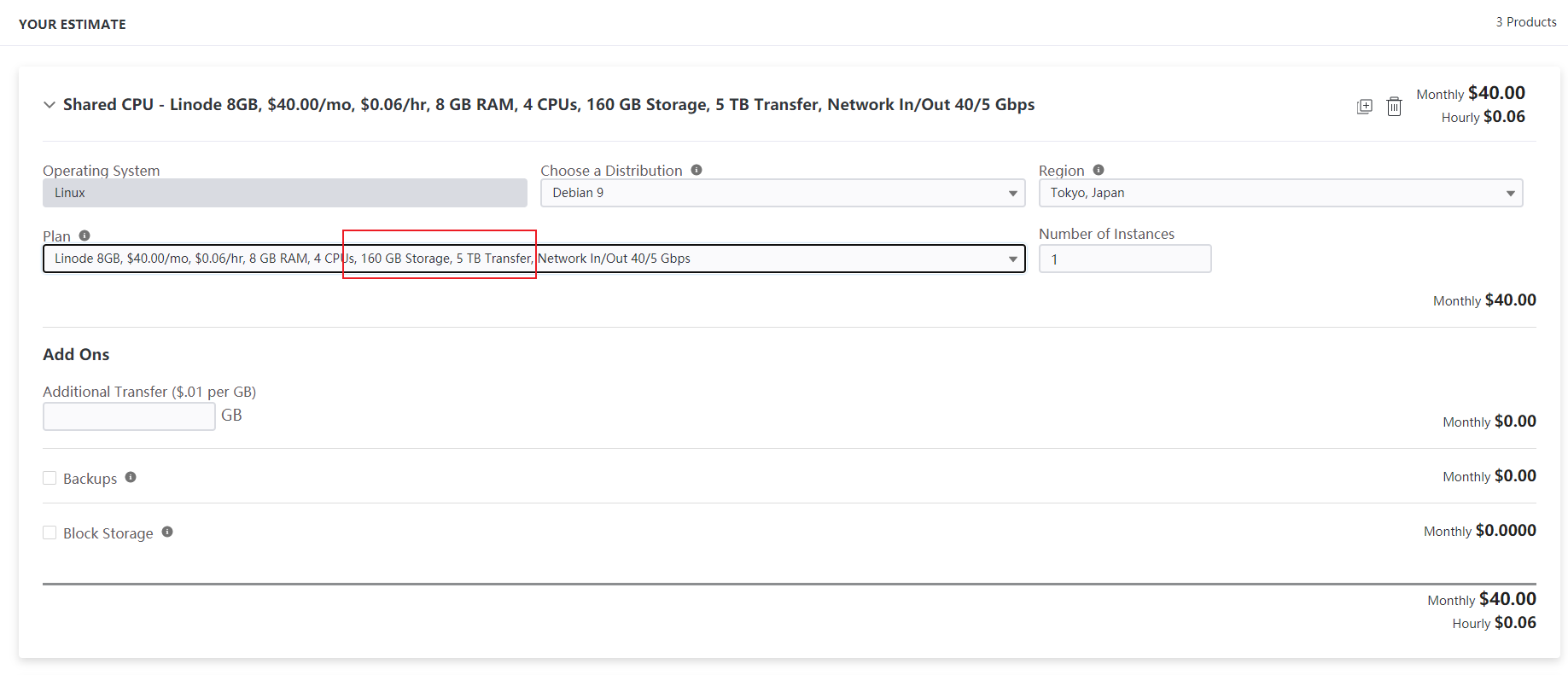Click the Backups label text
The width and height of the screenshot is (1568, 675).
(90, 479)
